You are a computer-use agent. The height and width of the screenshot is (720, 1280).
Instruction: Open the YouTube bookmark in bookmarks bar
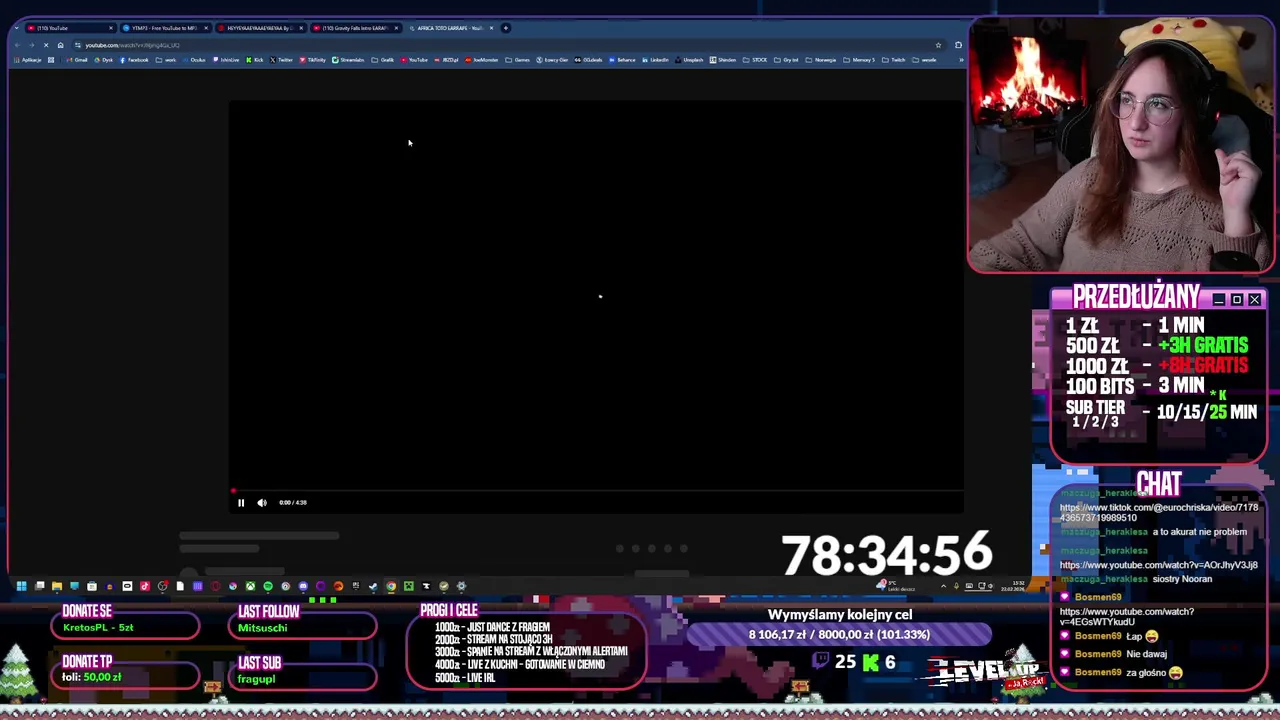[414, 60]
